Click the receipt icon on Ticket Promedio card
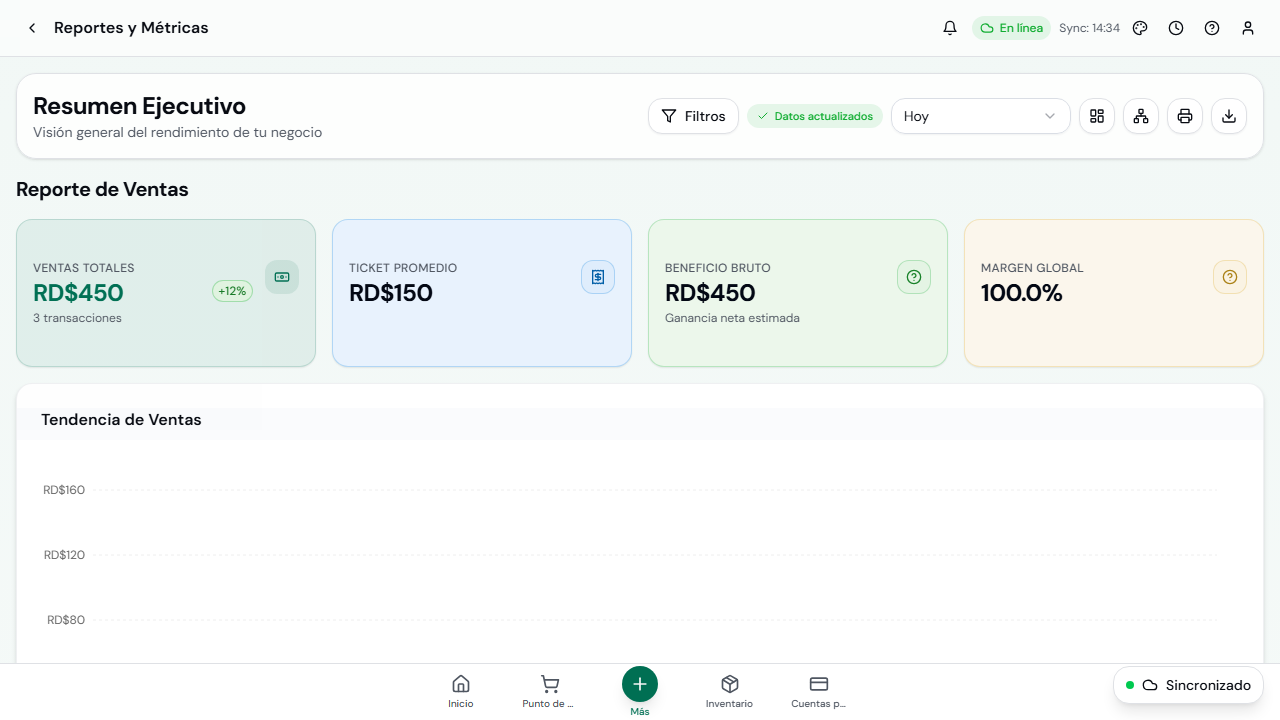 (598, 277)
